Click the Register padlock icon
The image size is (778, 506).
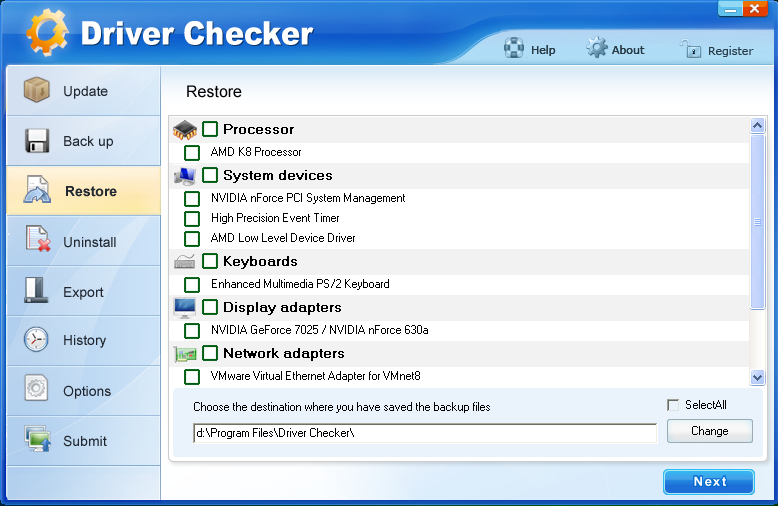pos(691,49)
